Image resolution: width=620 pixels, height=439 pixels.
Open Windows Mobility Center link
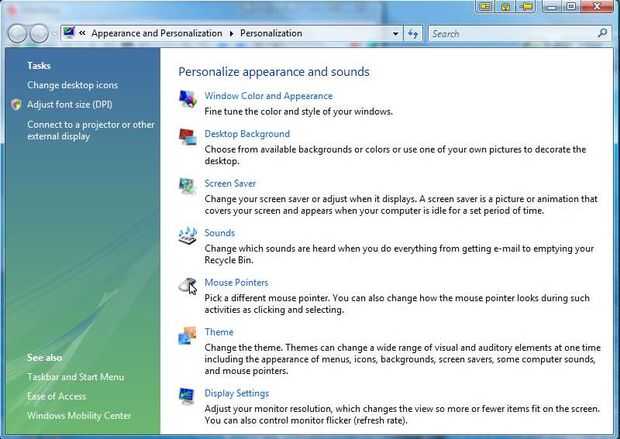79,416
